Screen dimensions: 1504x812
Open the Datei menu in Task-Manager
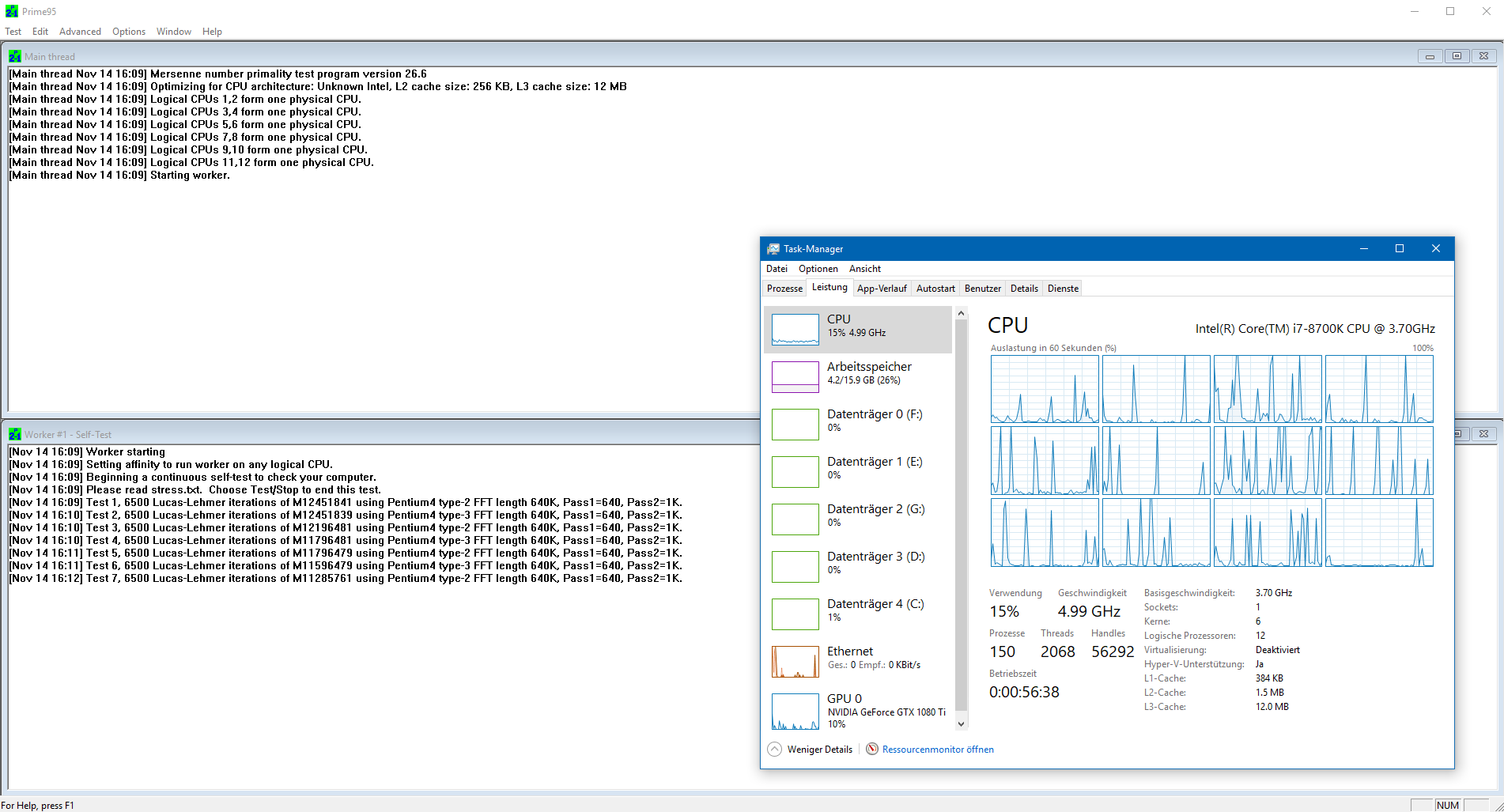click(x=777, y=269)
